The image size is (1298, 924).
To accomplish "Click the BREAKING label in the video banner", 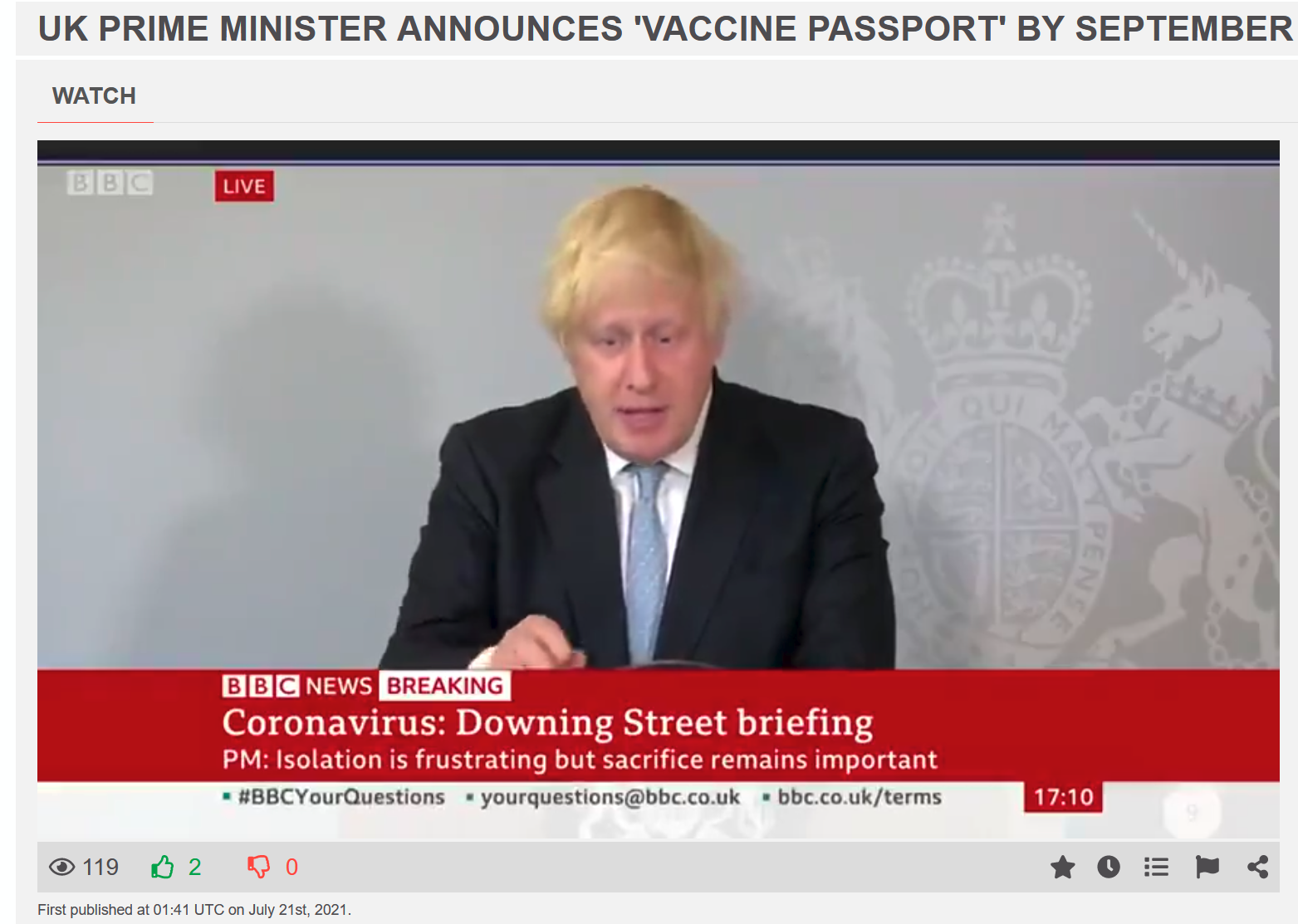I will point(445,686).
